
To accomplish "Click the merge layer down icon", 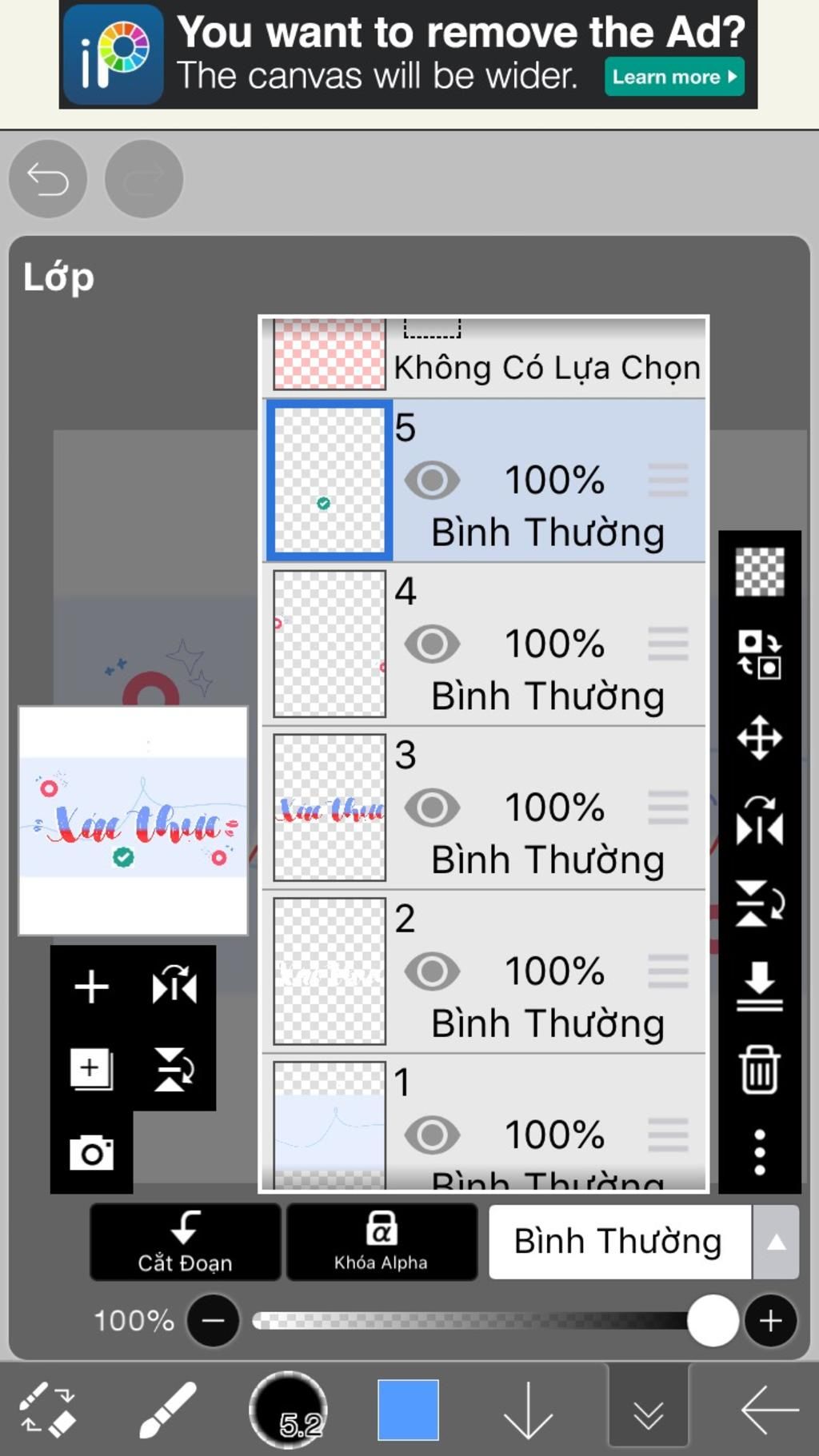I will pyautogui.click(x=758, y=986).
